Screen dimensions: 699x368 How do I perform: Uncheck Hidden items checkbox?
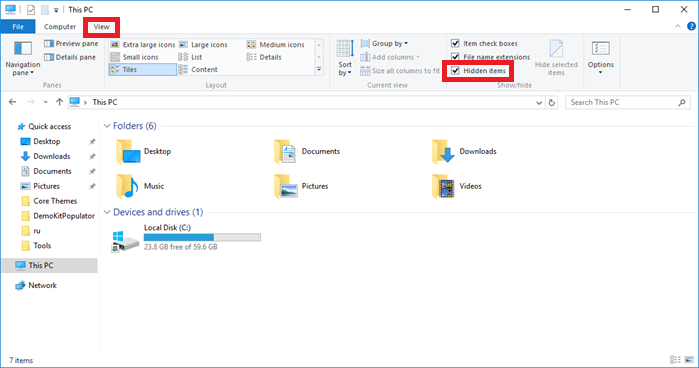click(x=455, y=70)
